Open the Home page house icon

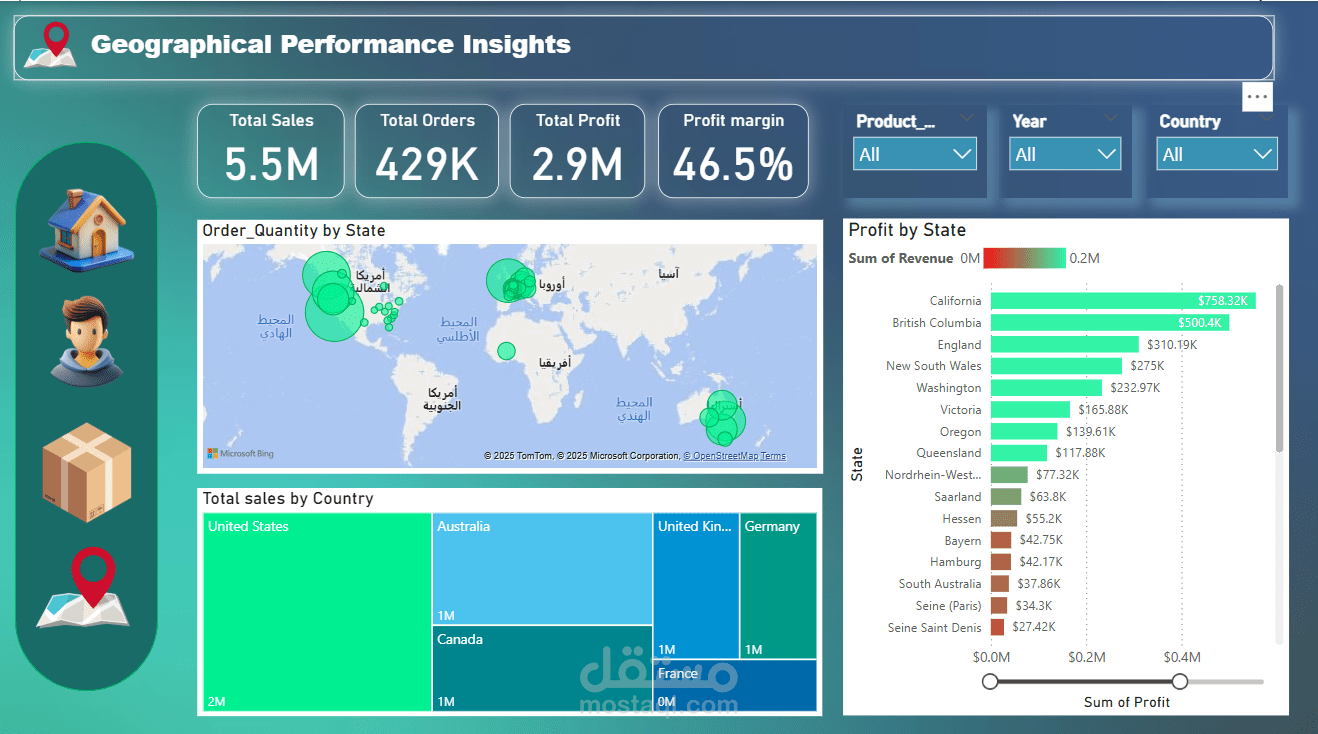86,227
